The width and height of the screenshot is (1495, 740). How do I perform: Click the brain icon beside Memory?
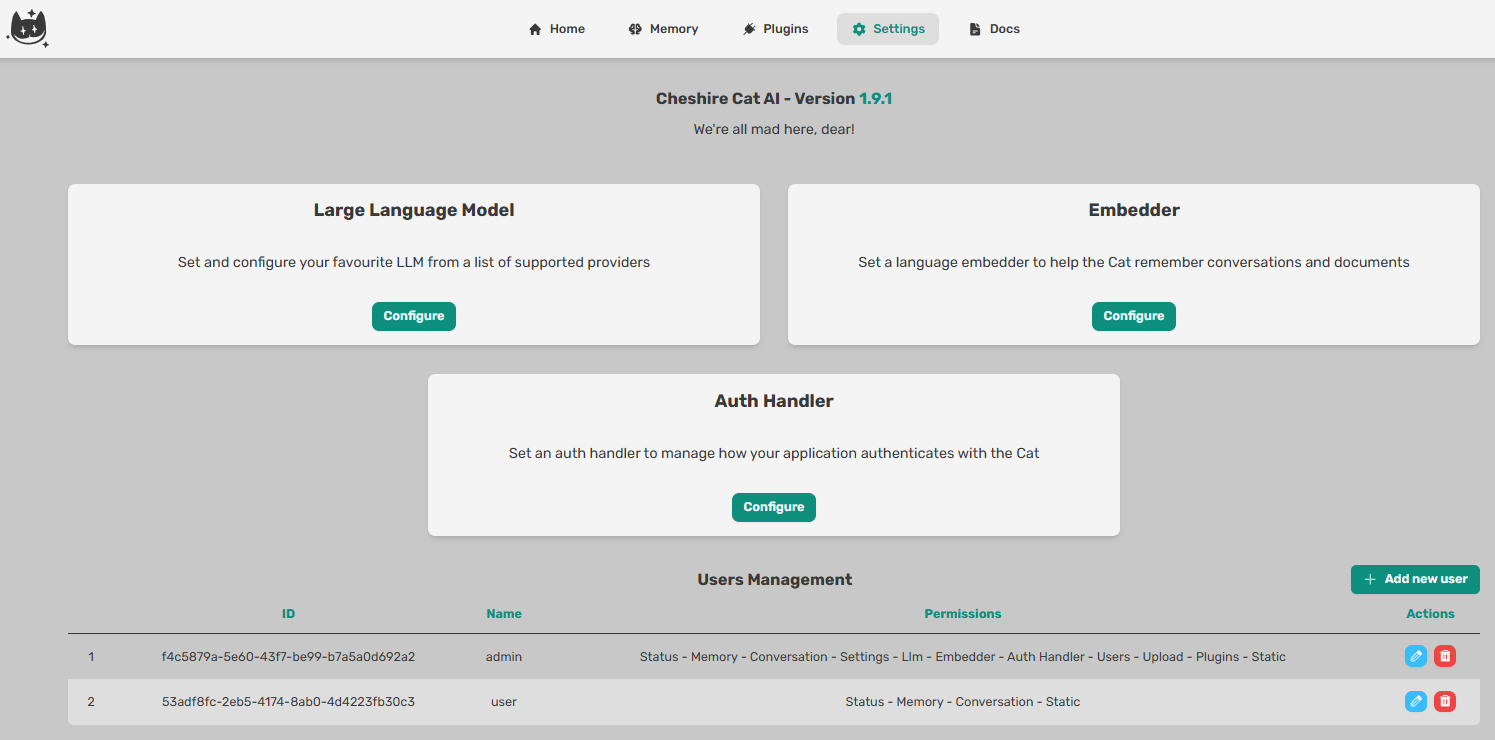[635, 29]
